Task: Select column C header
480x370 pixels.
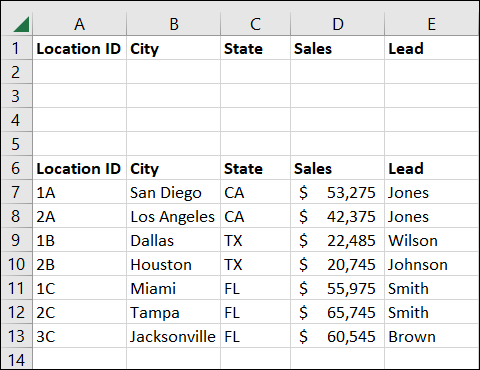Action: coord(256,24)
